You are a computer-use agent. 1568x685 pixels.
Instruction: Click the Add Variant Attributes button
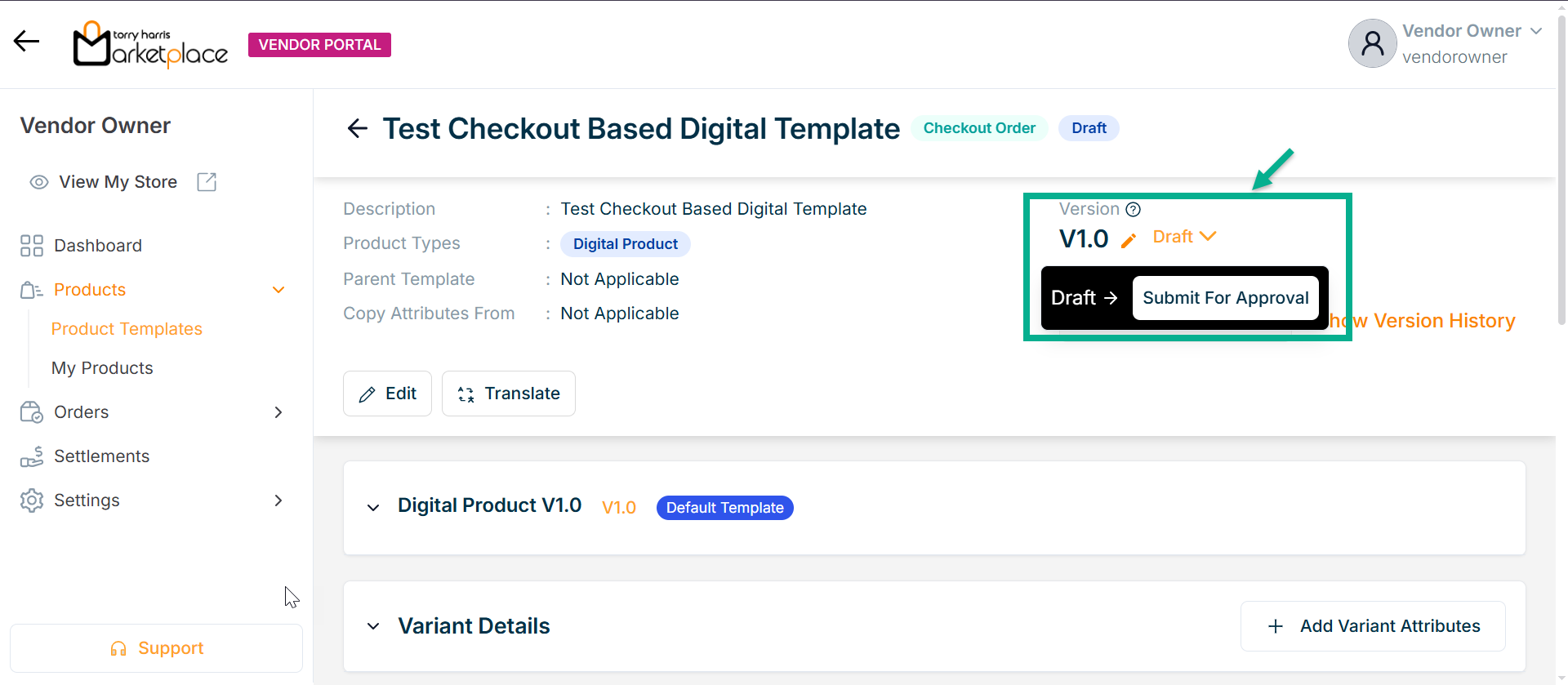pos(1373,626)
